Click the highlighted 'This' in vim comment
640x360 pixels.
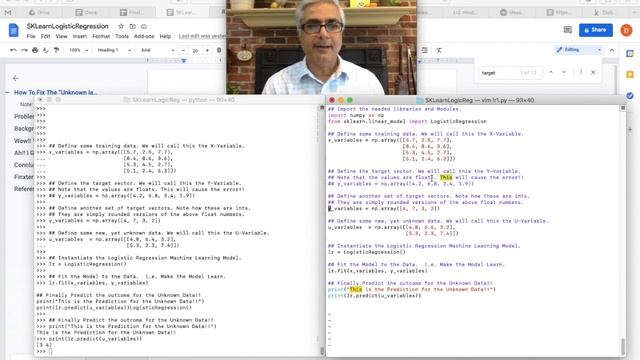coord(446,178)
